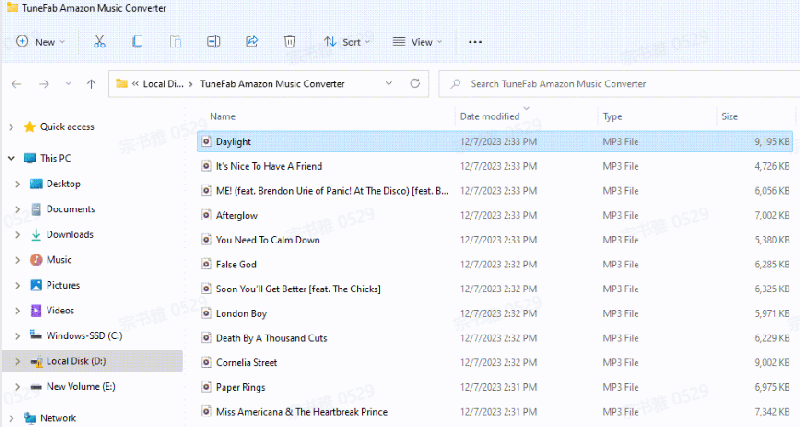Select Soon You'll Get Better file
The image size is (800, 427).
[x=495, y=288]
